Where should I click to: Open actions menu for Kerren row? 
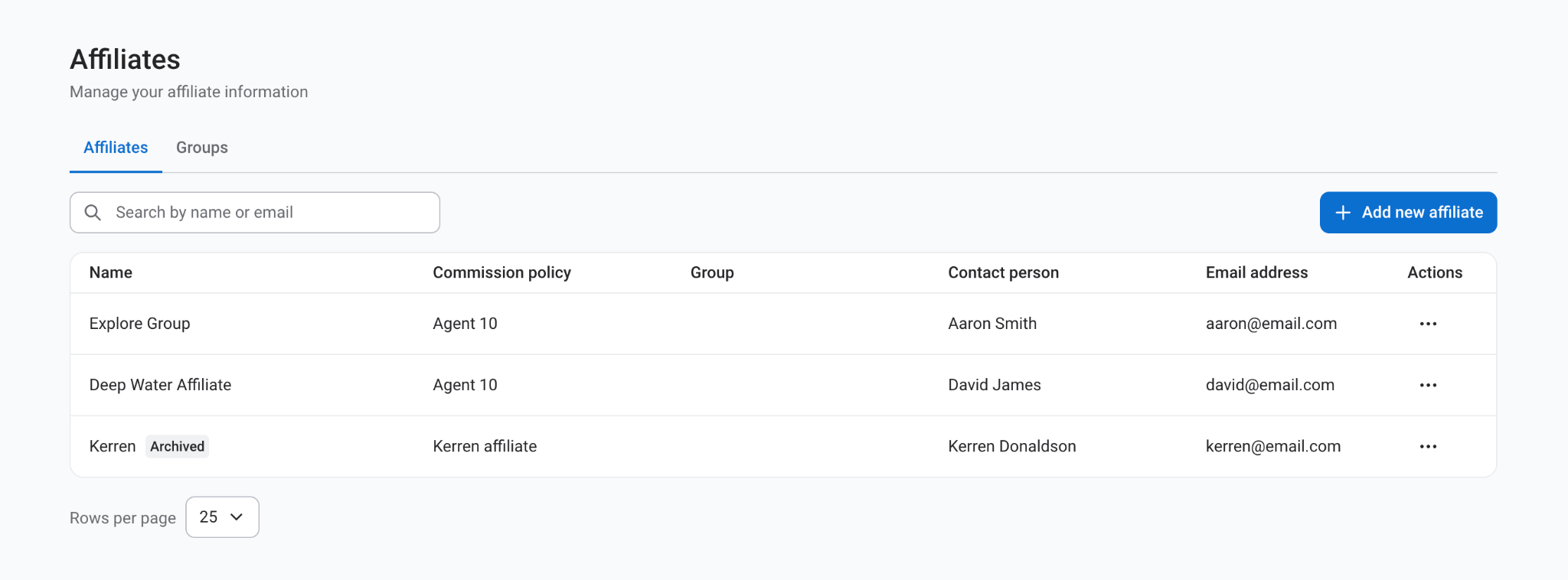tap(1428, 446)
